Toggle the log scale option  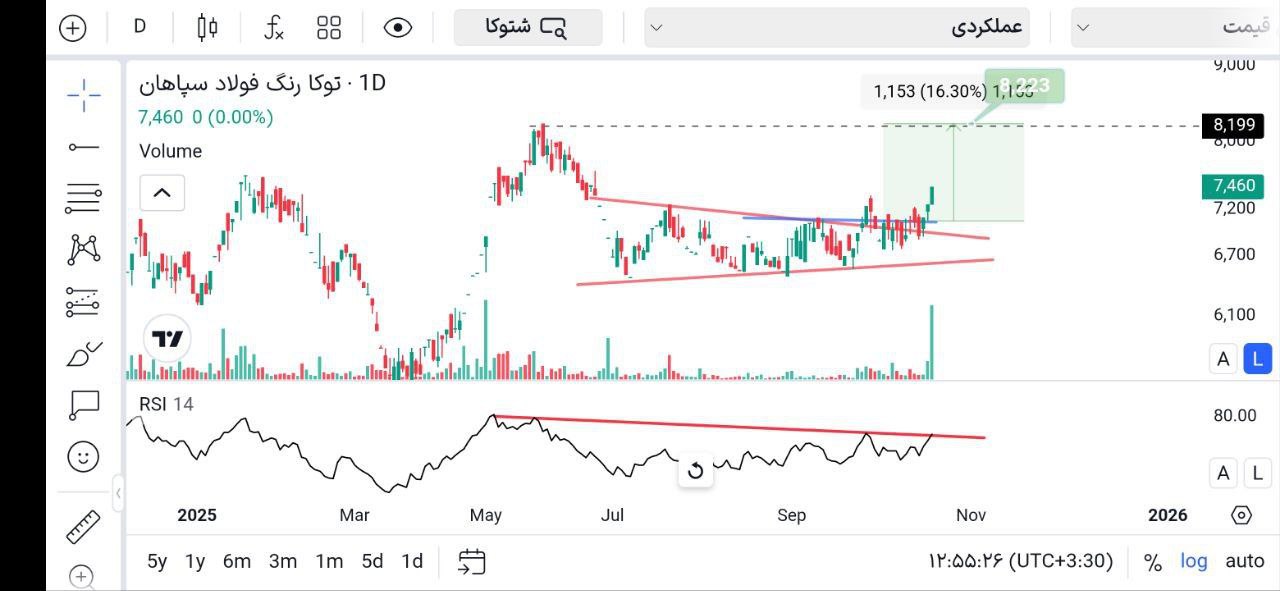[1194, 561]
